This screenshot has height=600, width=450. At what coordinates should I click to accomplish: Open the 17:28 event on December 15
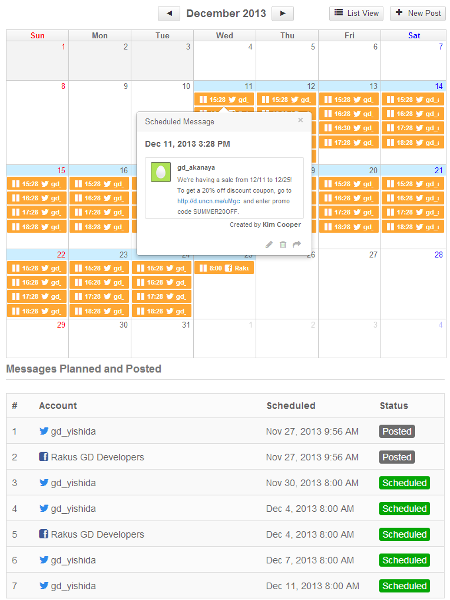point(37,212)
